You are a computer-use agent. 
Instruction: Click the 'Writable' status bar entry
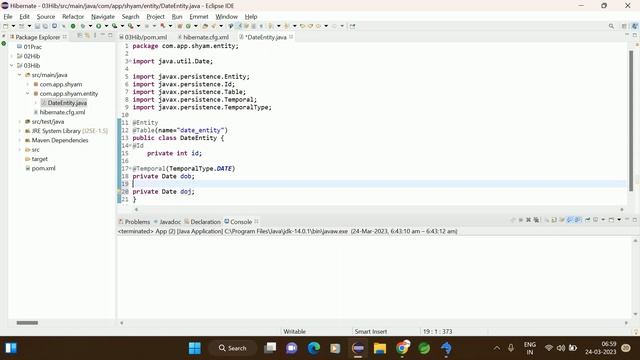[x=294, y=331]
